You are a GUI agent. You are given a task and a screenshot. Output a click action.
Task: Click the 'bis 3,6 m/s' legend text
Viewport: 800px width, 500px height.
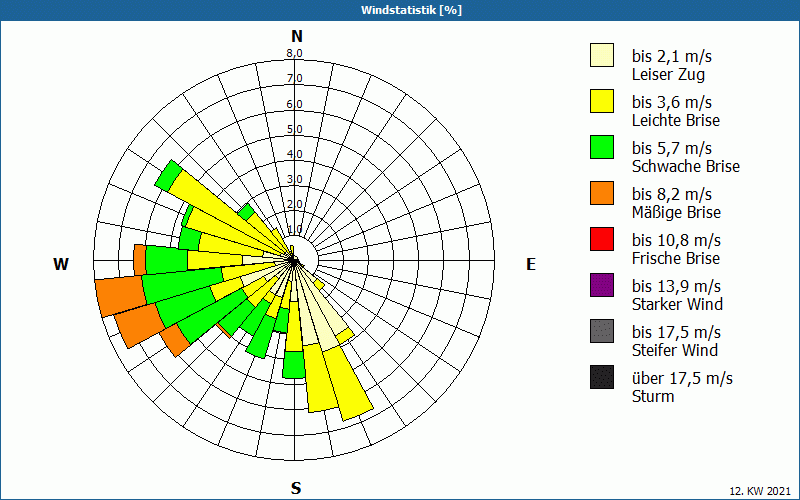tap(672, 102)
